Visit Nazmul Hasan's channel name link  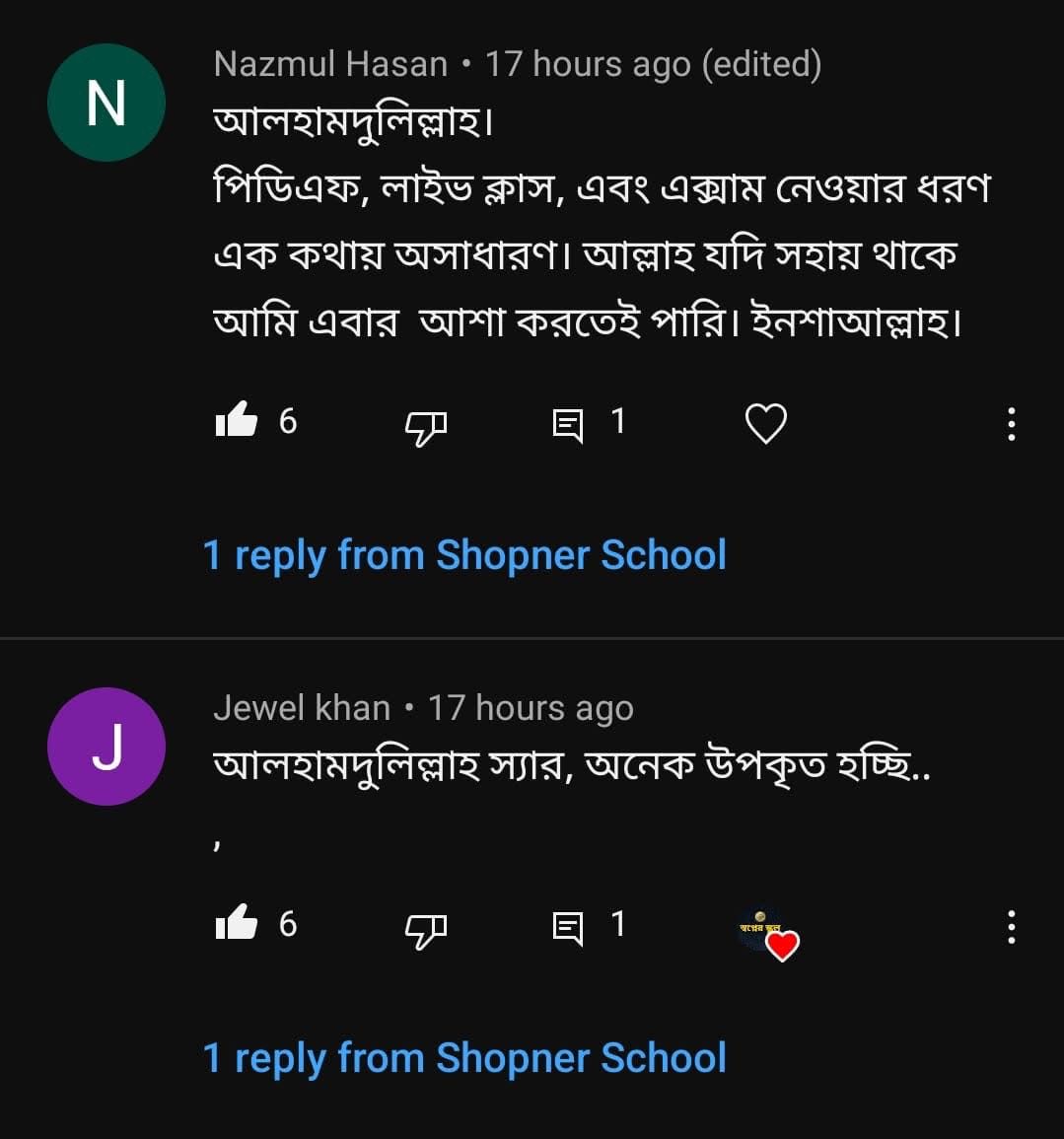click(330, 64)
